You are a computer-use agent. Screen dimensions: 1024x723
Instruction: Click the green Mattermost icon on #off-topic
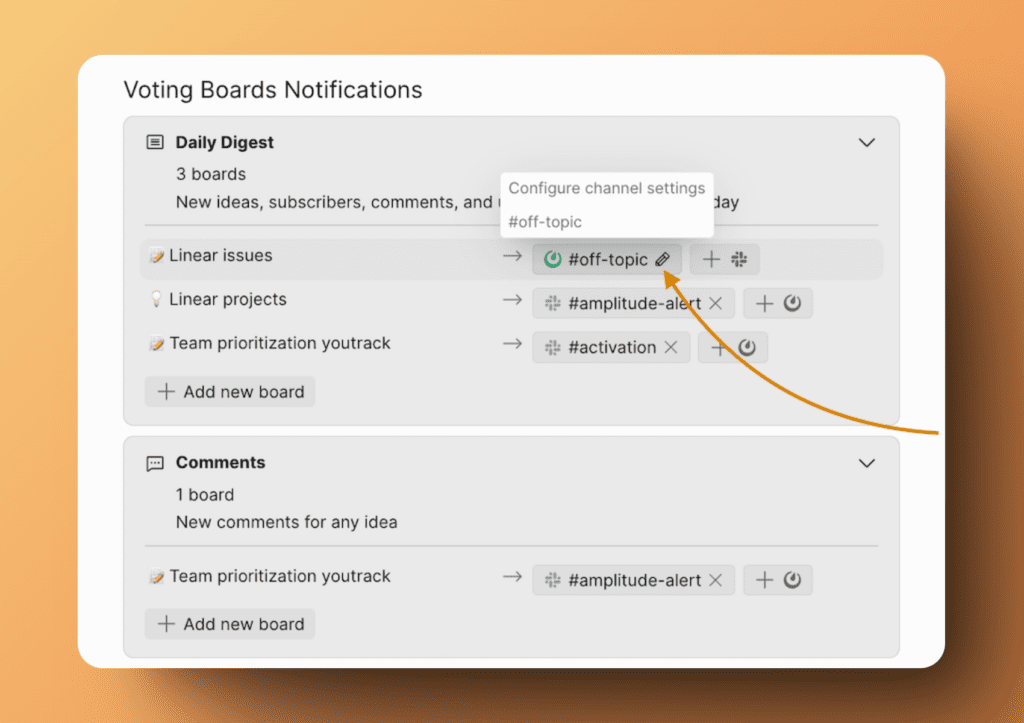tap(552, 260)
